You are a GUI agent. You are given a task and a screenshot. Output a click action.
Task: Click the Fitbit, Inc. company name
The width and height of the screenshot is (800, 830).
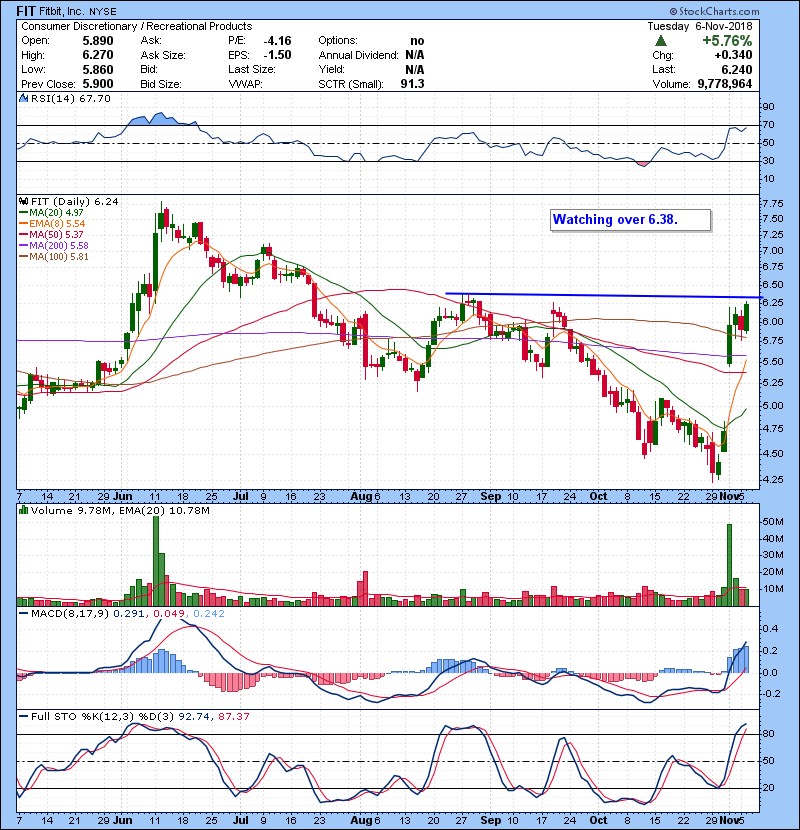(61, 12)
